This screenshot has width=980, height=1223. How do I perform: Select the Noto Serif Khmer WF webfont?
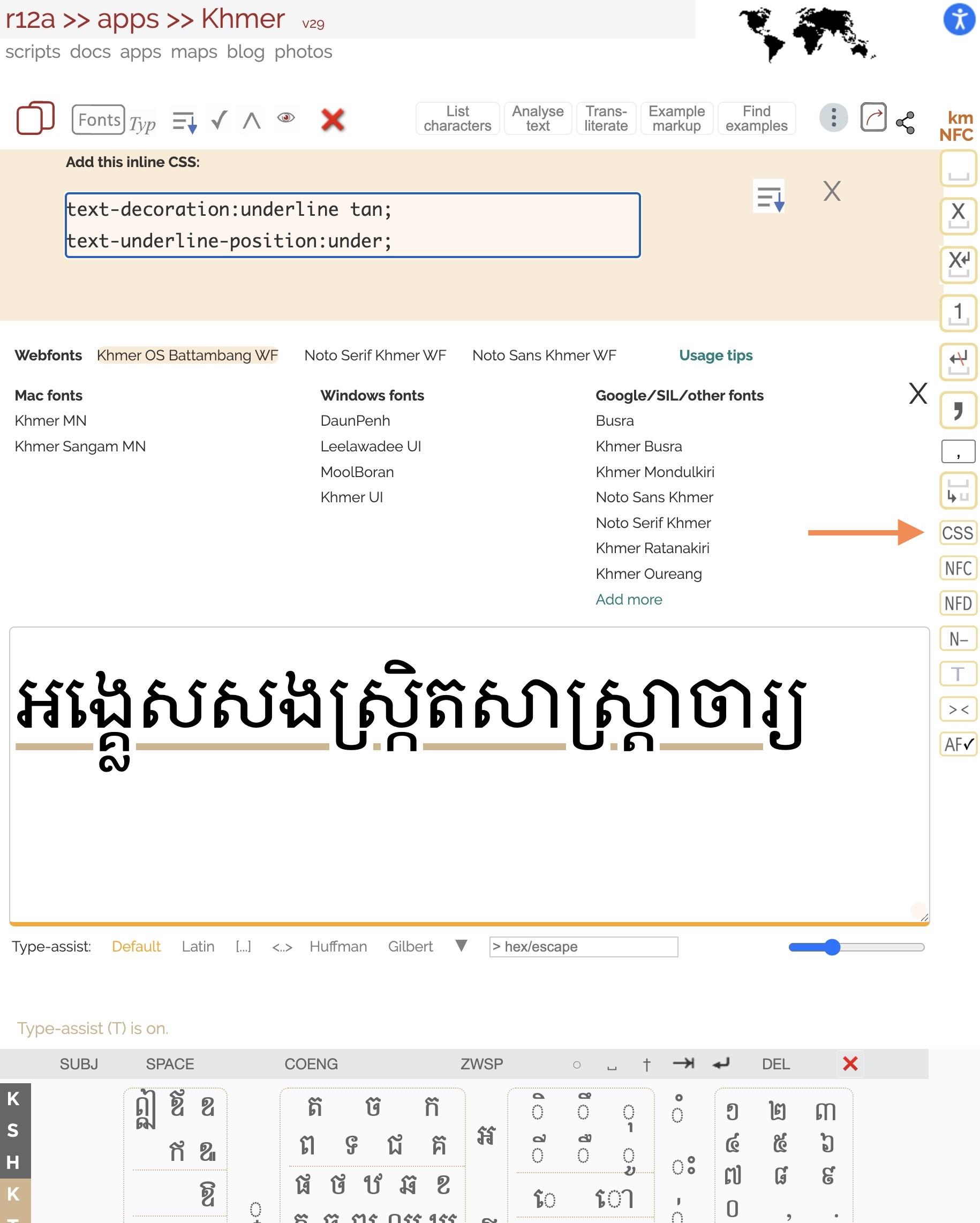coord(375,355)
